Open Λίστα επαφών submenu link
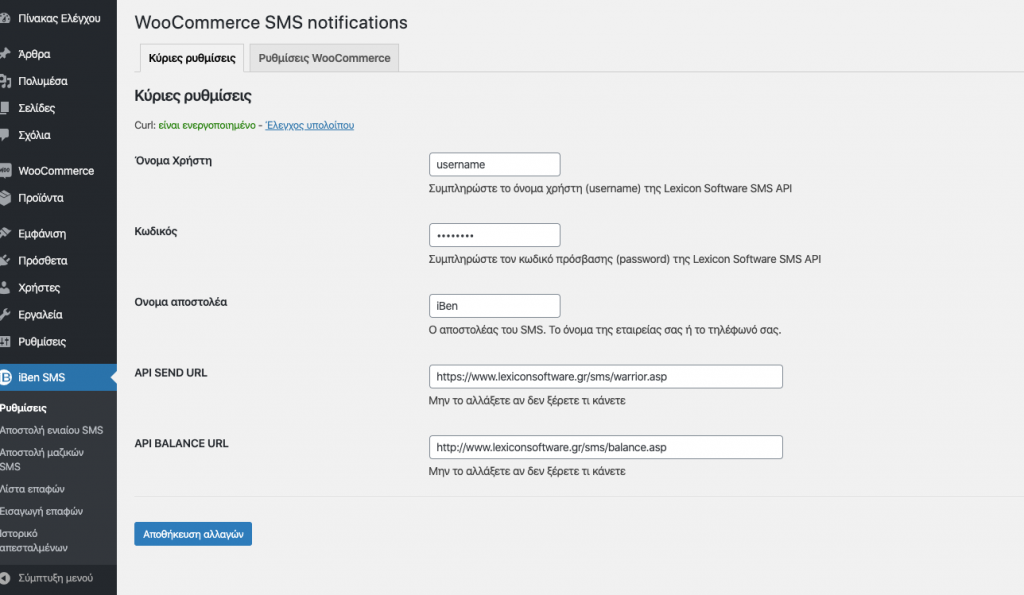 click(33, 489)
